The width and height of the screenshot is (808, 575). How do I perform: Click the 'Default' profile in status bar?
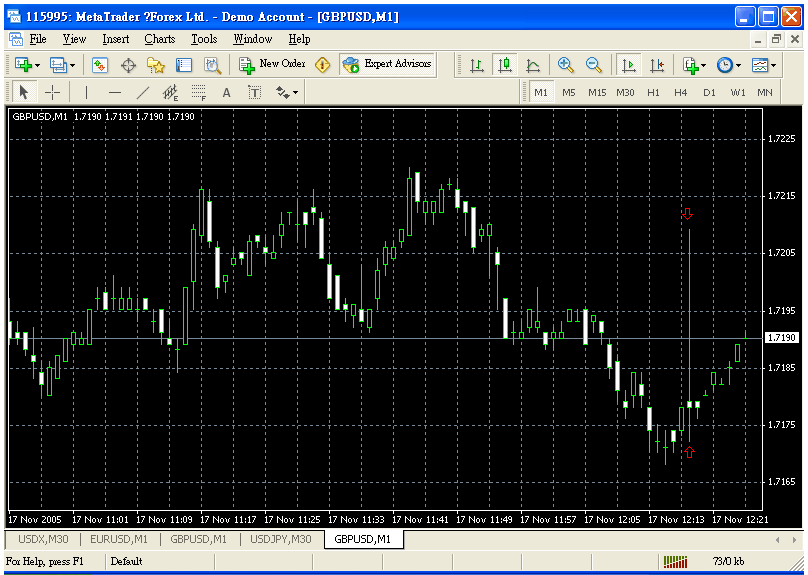[x=126, y=561]
